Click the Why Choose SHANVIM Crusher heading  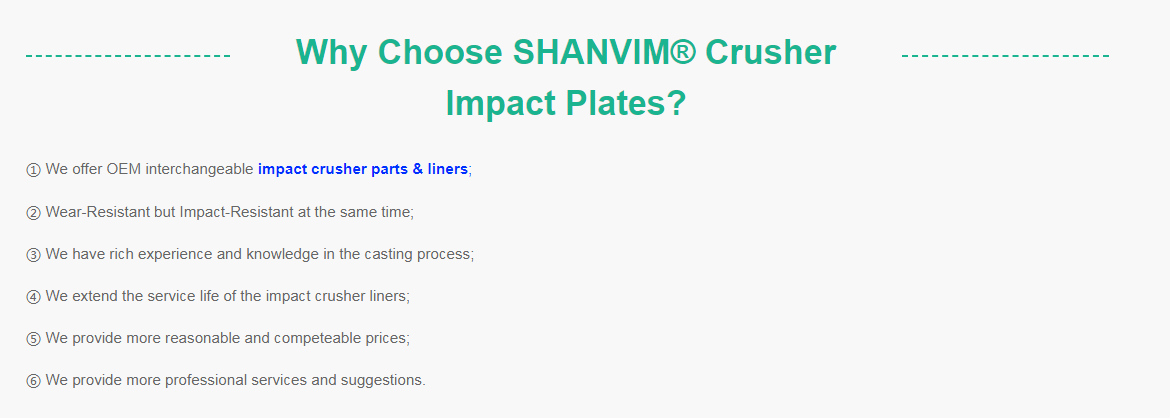coord(566,52)
